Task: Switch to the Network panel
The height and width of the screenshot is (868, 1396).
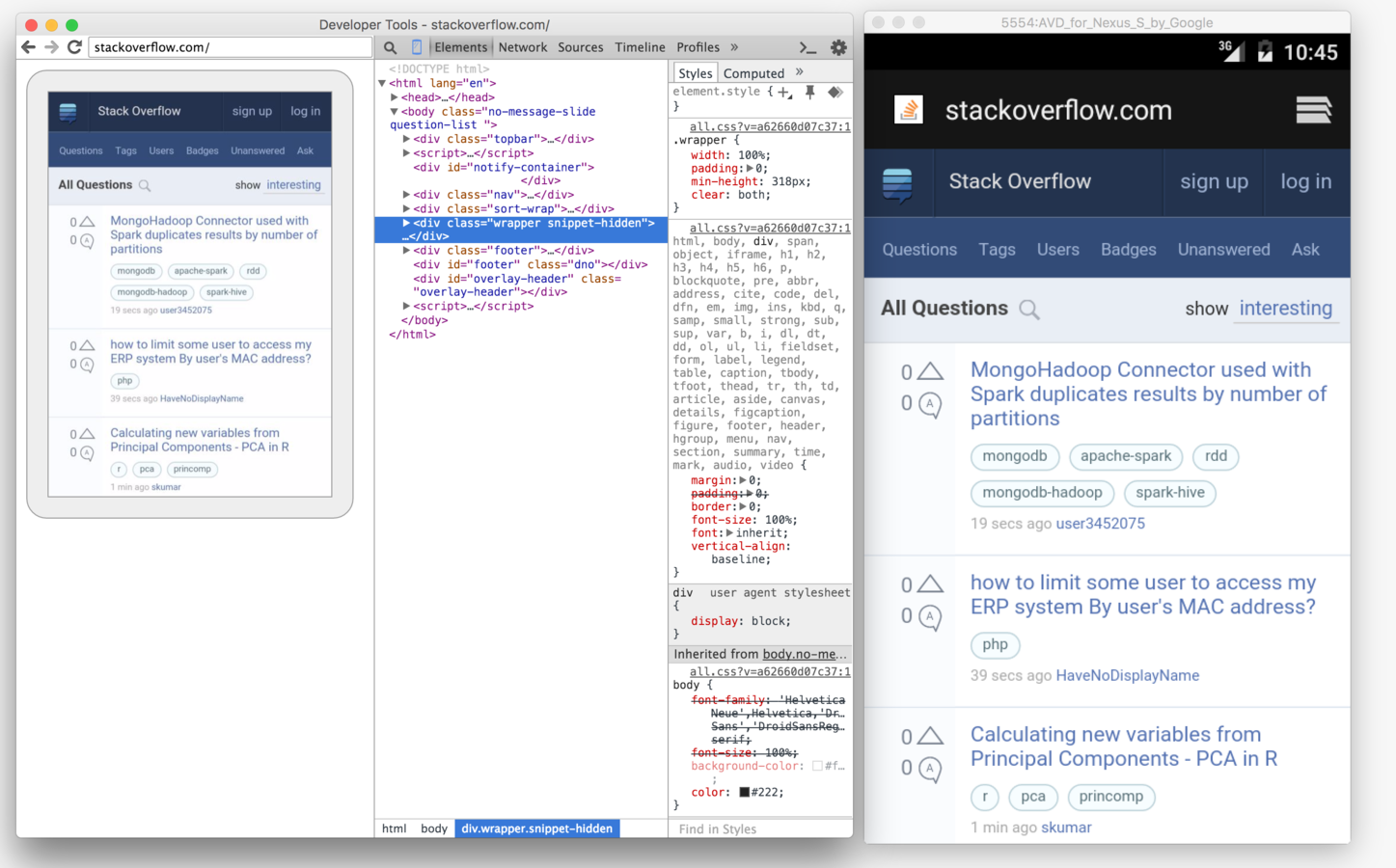Action: [523, 47]
